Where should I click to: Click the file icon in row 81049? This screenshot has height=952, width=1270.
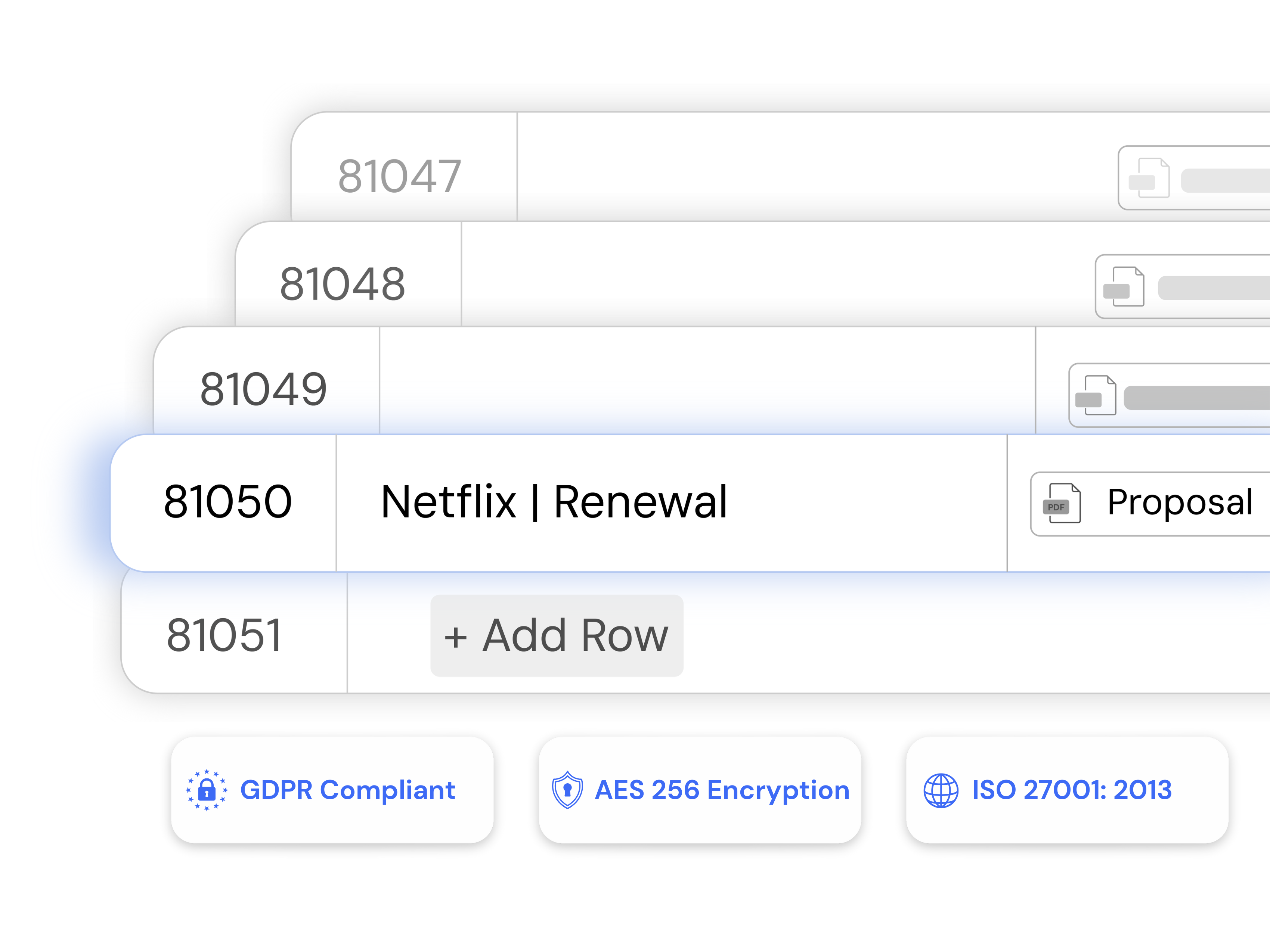point(1096,395)
